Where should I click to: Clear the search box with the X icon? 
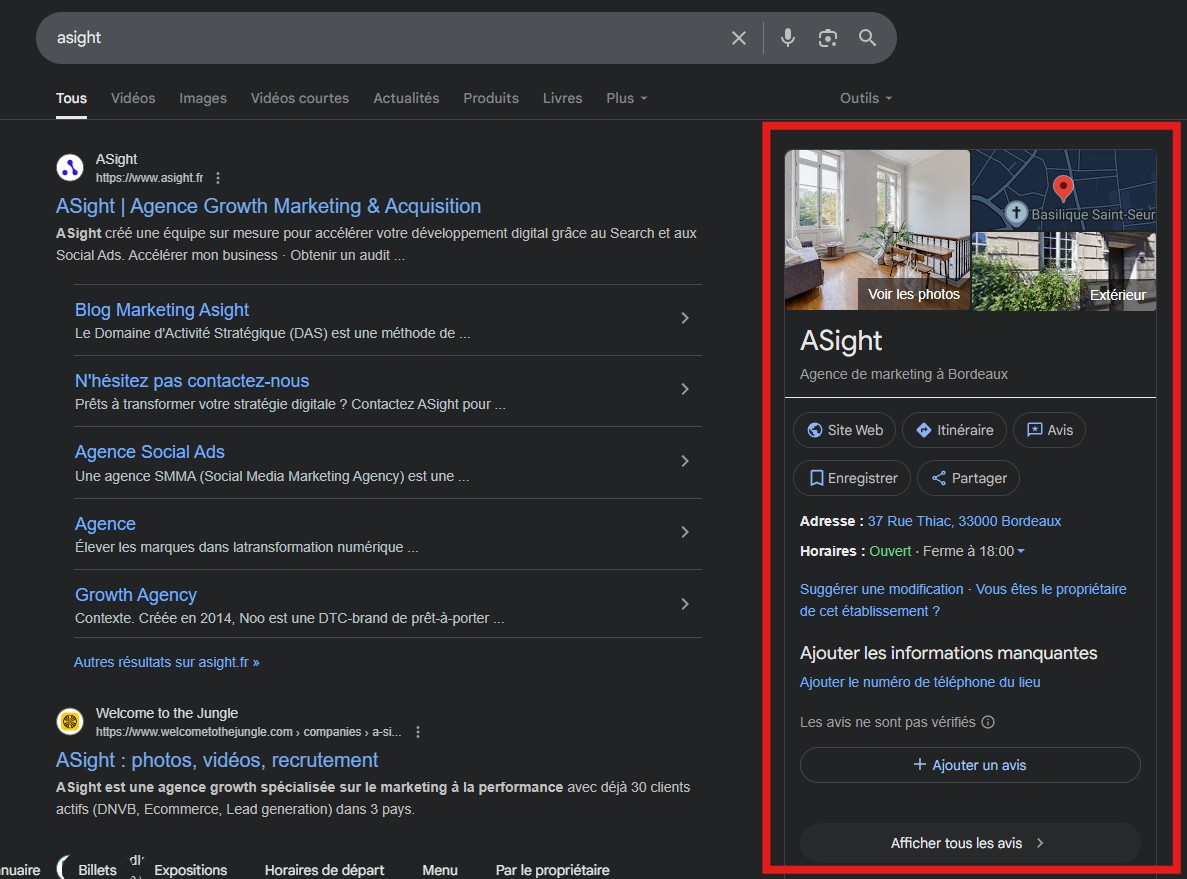[739, 38]
